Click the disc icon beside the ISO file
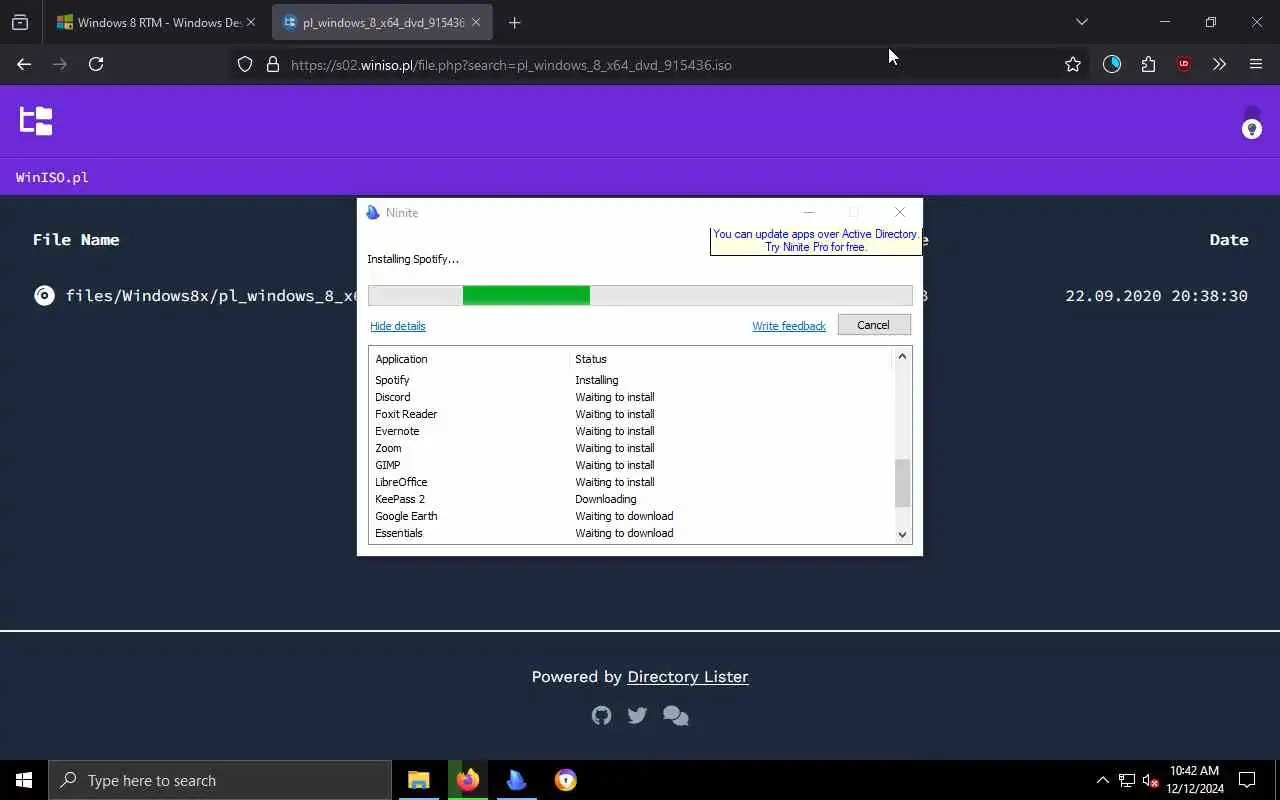Viewport: 1280px width, 800px height. 44,295
